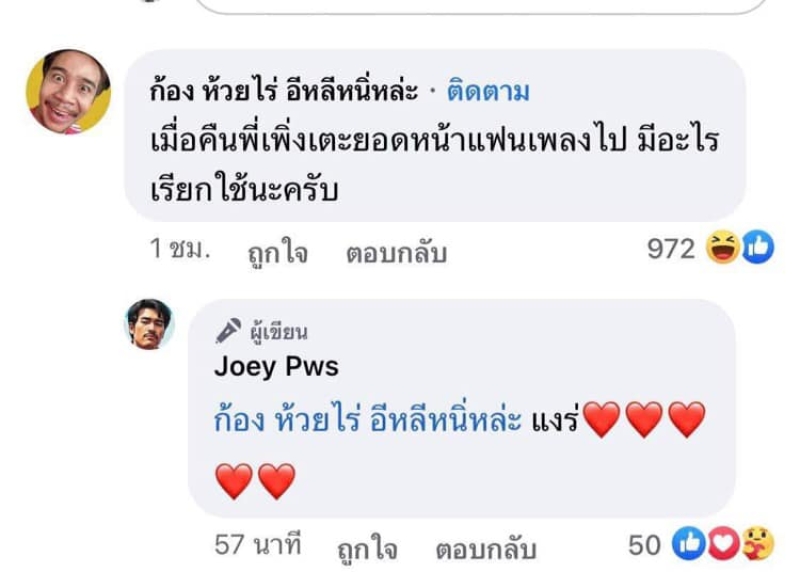Click the ติดตาม follow link
The height and width of the screenshot is (572, 800).
488,92
